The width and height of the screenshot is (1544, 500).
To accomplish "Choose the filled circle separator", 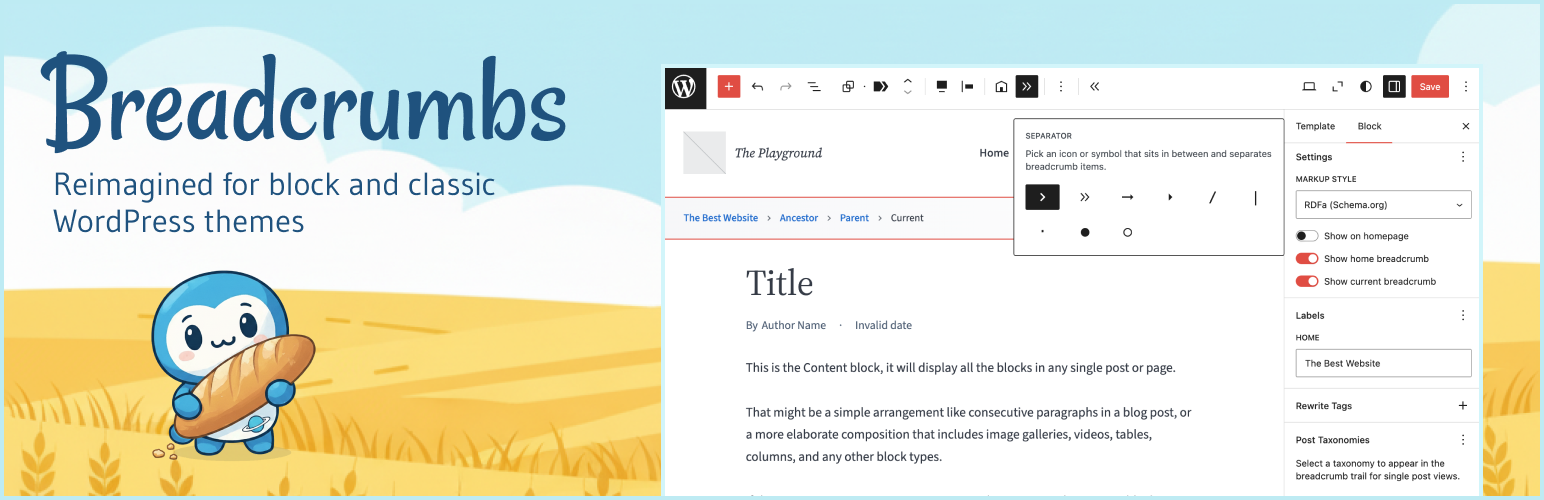I will pos(1085,232).
